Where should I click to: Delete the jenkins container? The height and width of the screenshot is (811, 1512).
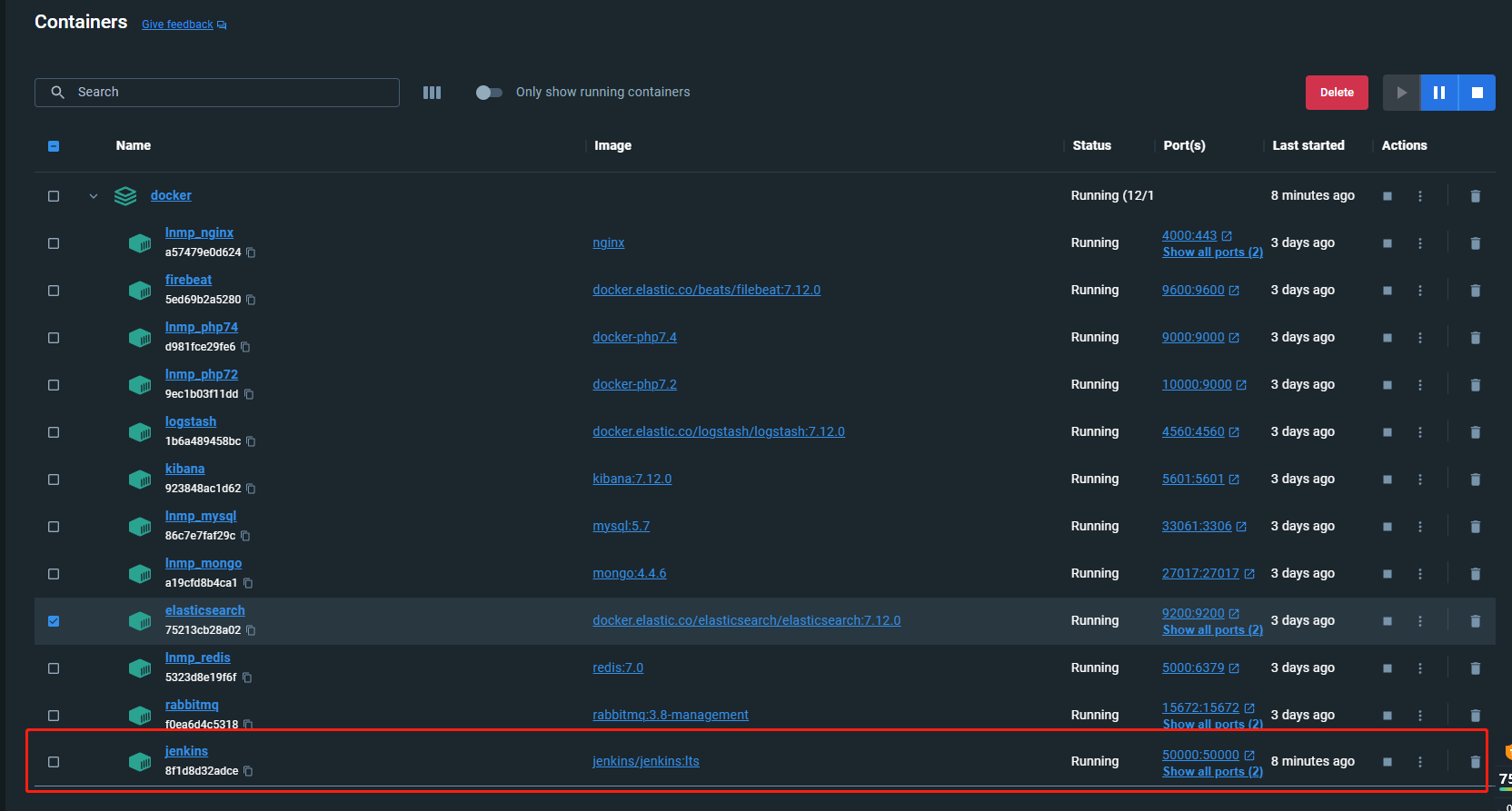[x=1476, y=762]
